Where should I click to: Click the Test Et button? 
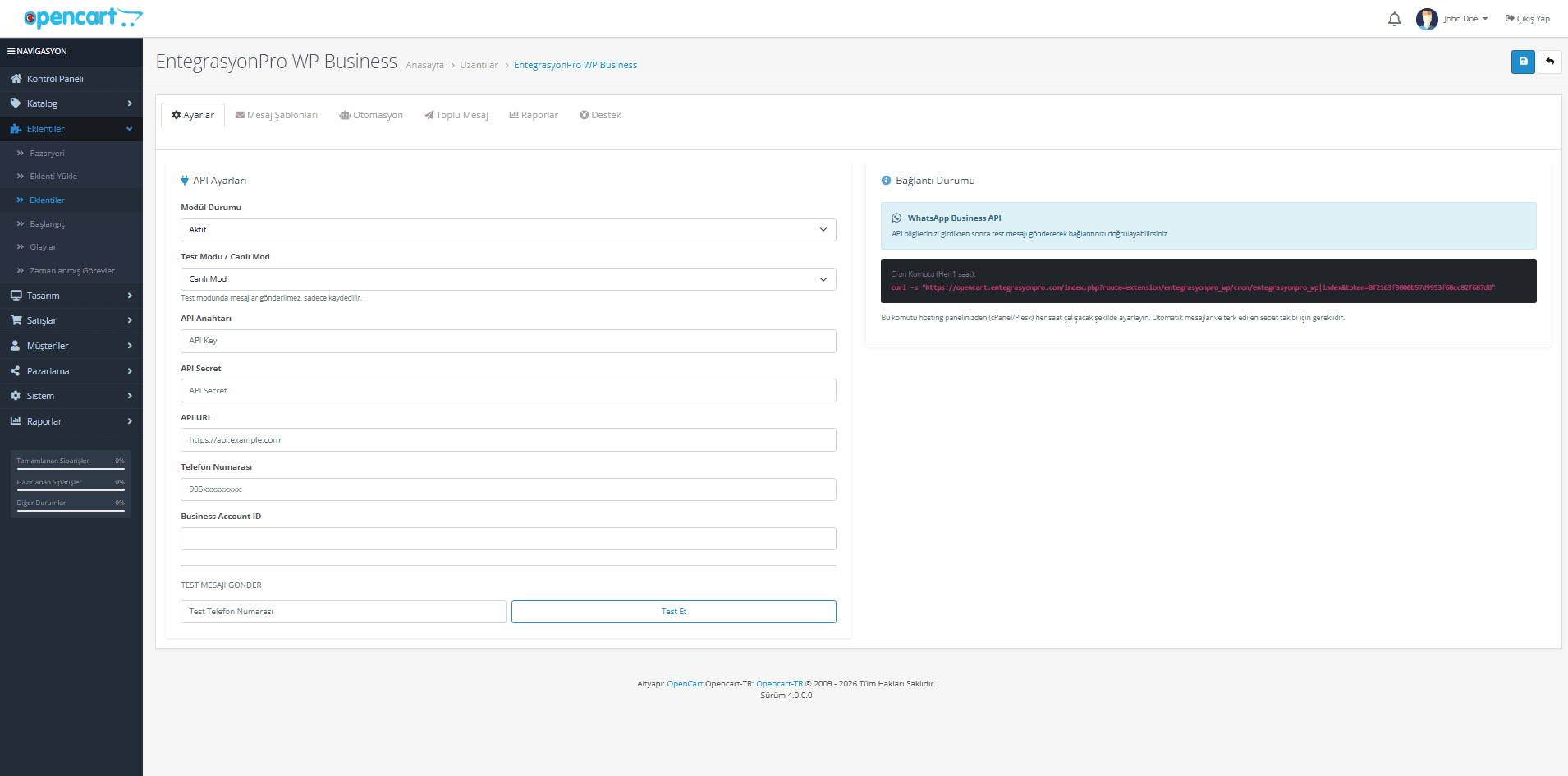[x=674, y=612]
